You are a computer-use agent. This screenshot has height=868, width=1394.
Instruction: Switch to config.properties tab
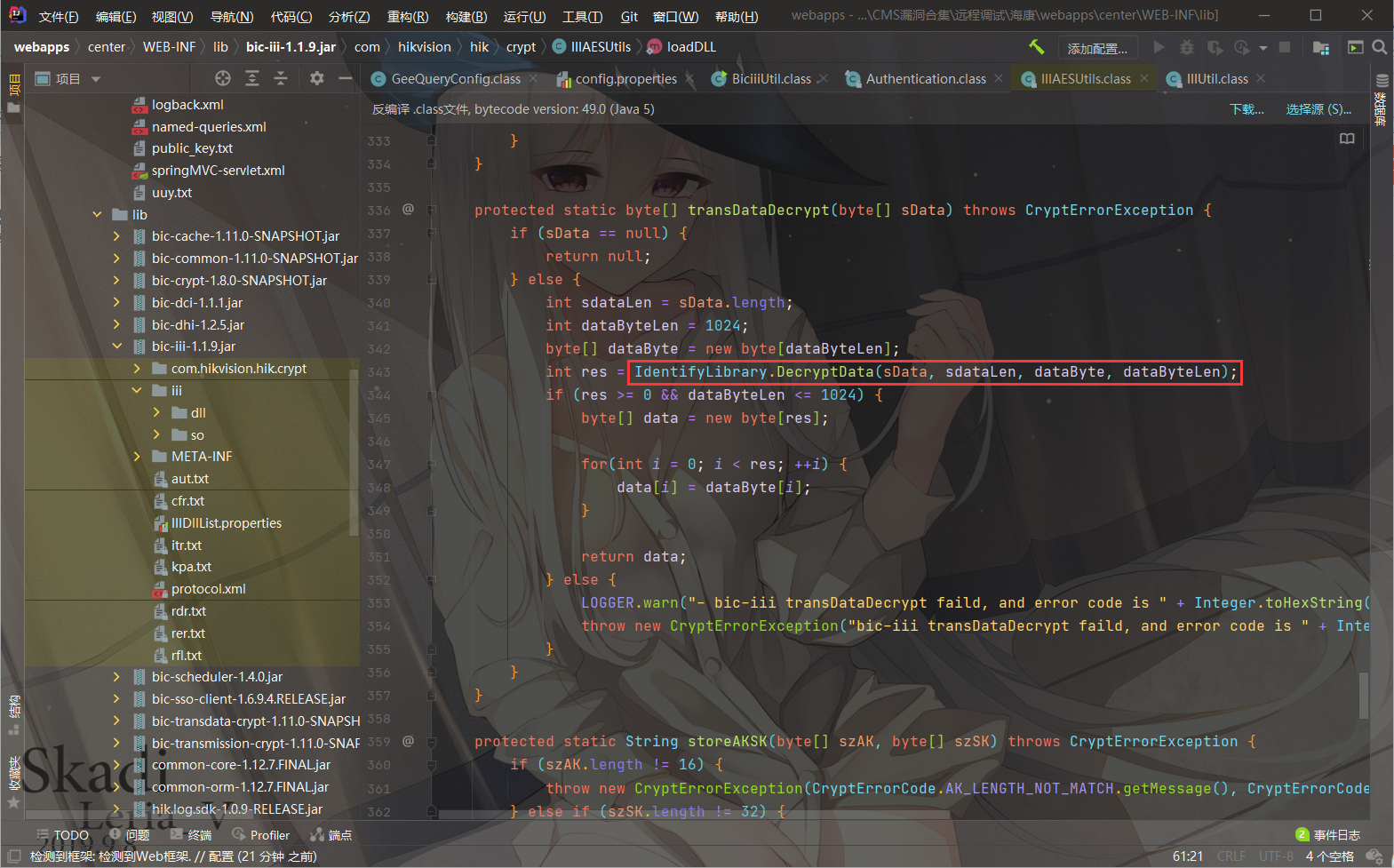pyautogui.click(x=625, y=79)
